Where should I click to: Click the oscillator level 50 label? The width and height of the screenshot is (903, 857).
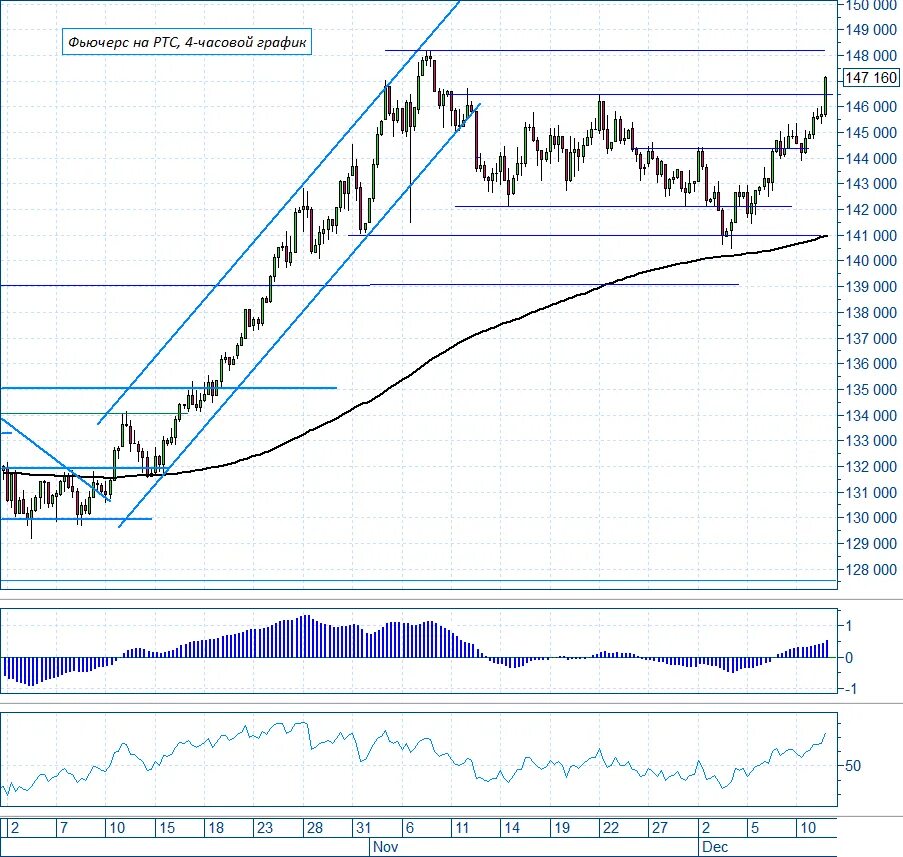click(853, 766)
